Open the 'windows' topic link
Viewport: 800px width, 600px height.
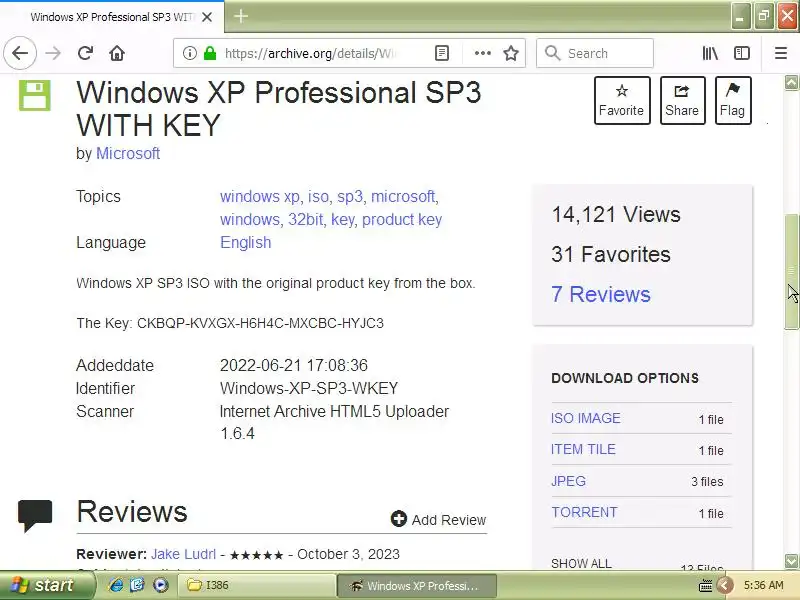click(x=249, y=220)
